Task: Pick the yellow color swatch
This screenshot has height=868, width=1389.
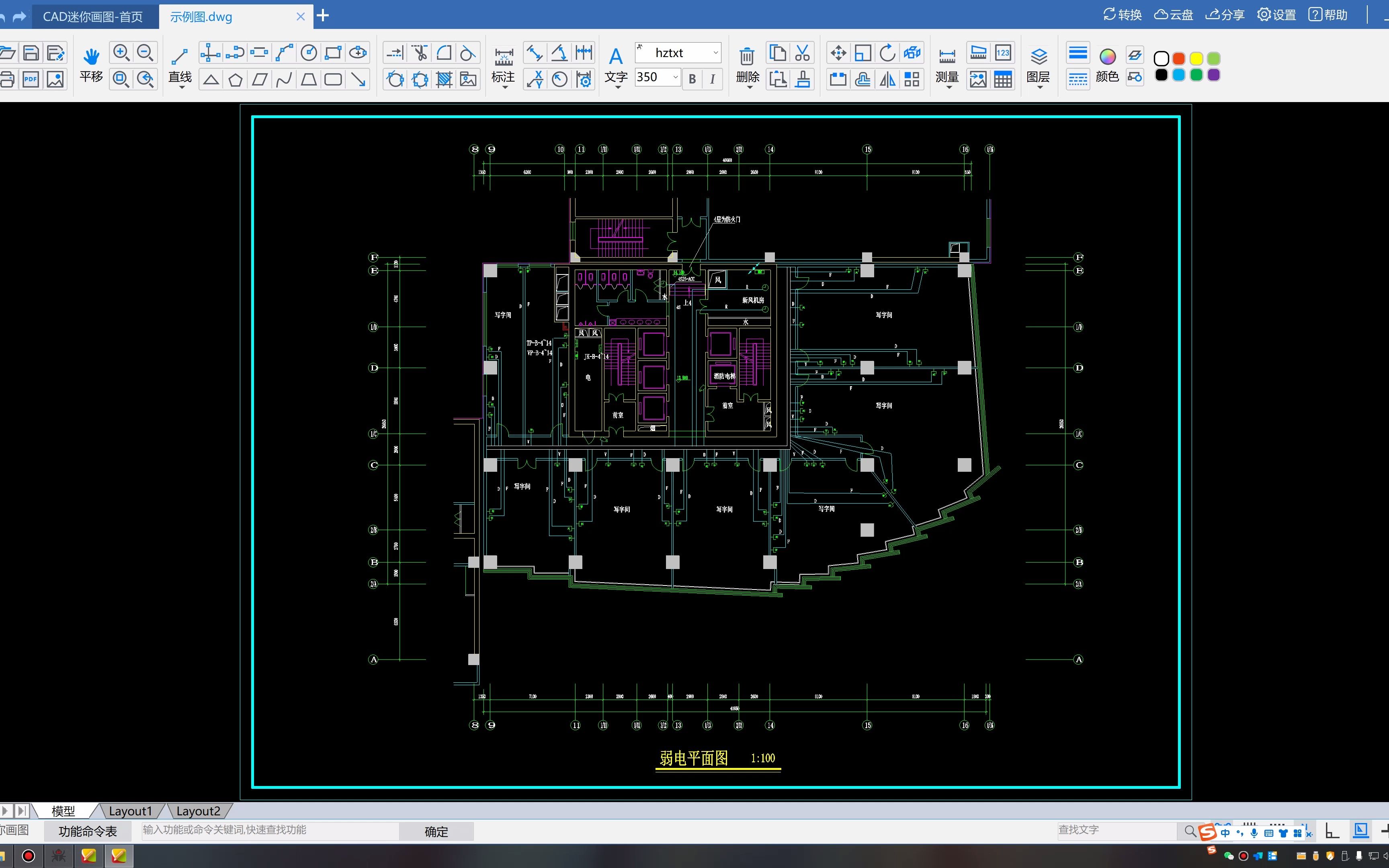Action: click(x=1196, y=59)
